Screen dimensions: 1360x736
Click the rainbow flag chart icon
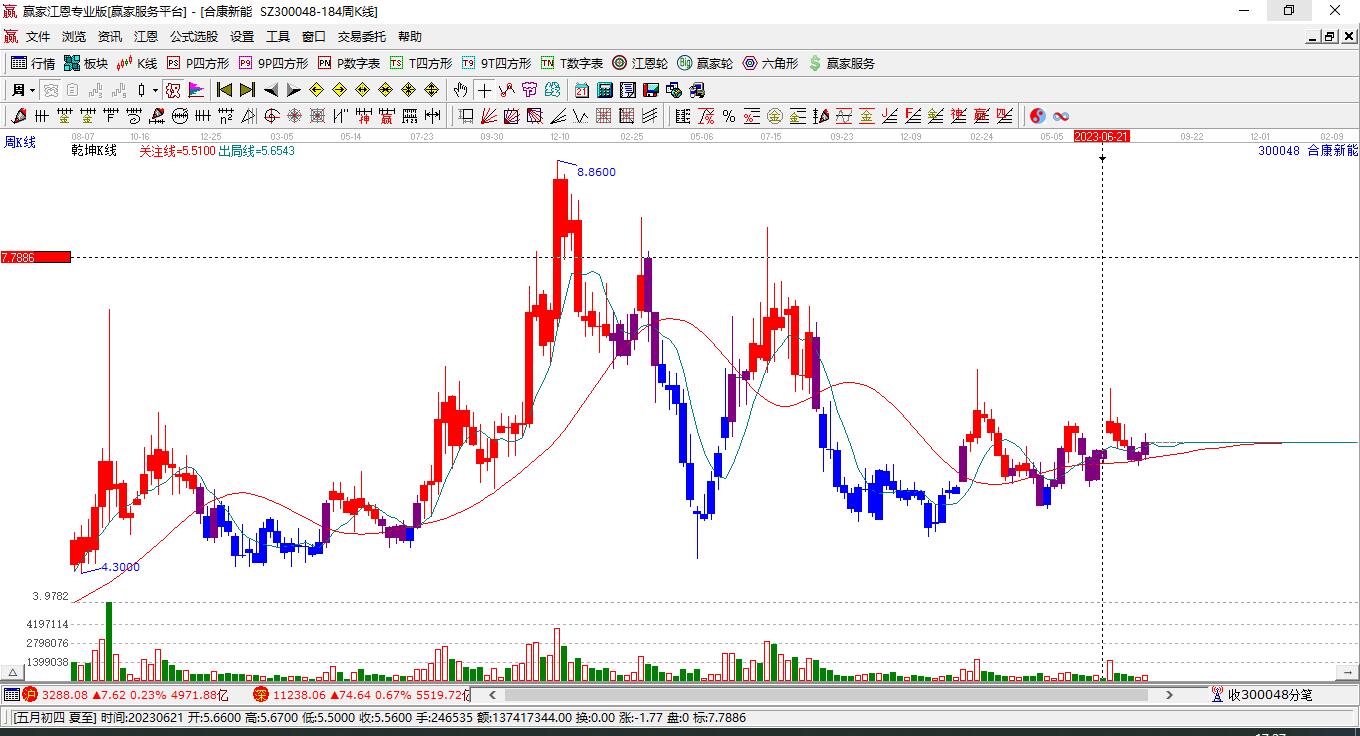196,90
